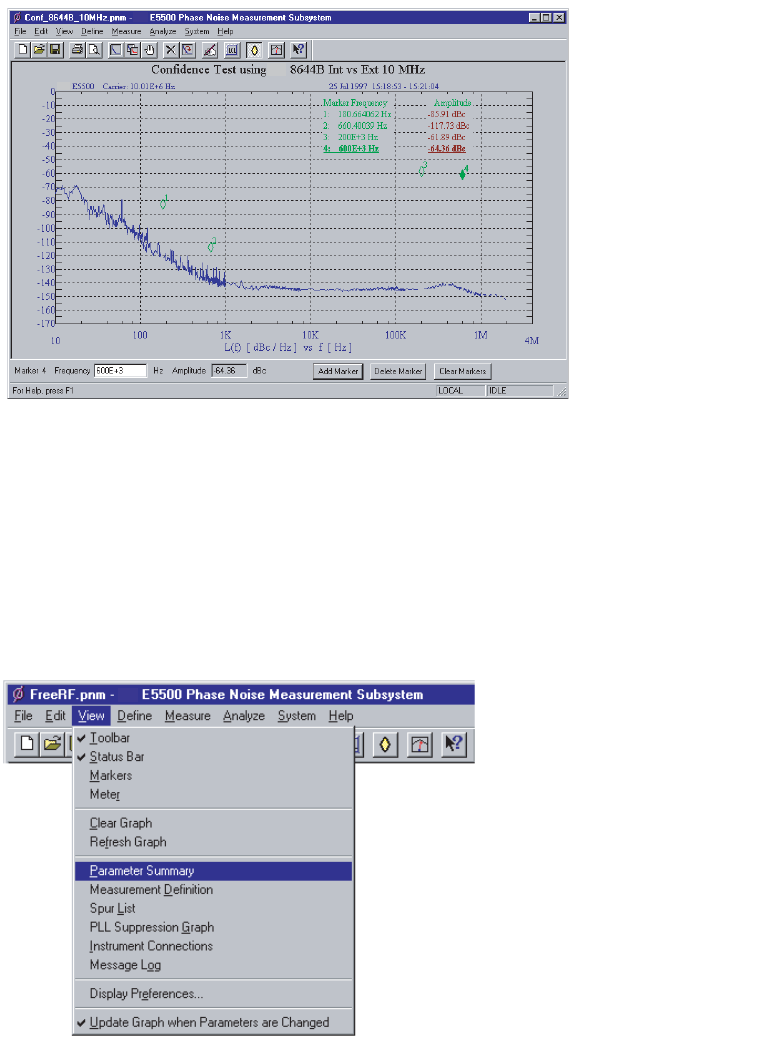Image resolution: width=777 pixels, height=1045 pixels.
Task: Click the yellow diamond Markers icon in Conf_8644B toolbar
Action: [x=254, y=49]
